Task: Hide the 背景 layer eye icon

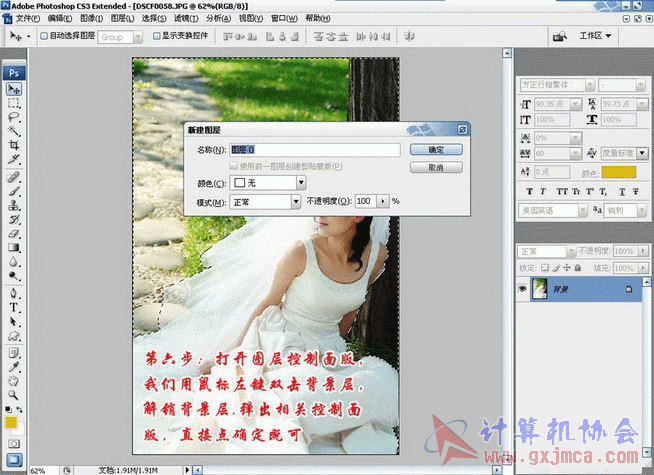Action: [x=522, y=289]
